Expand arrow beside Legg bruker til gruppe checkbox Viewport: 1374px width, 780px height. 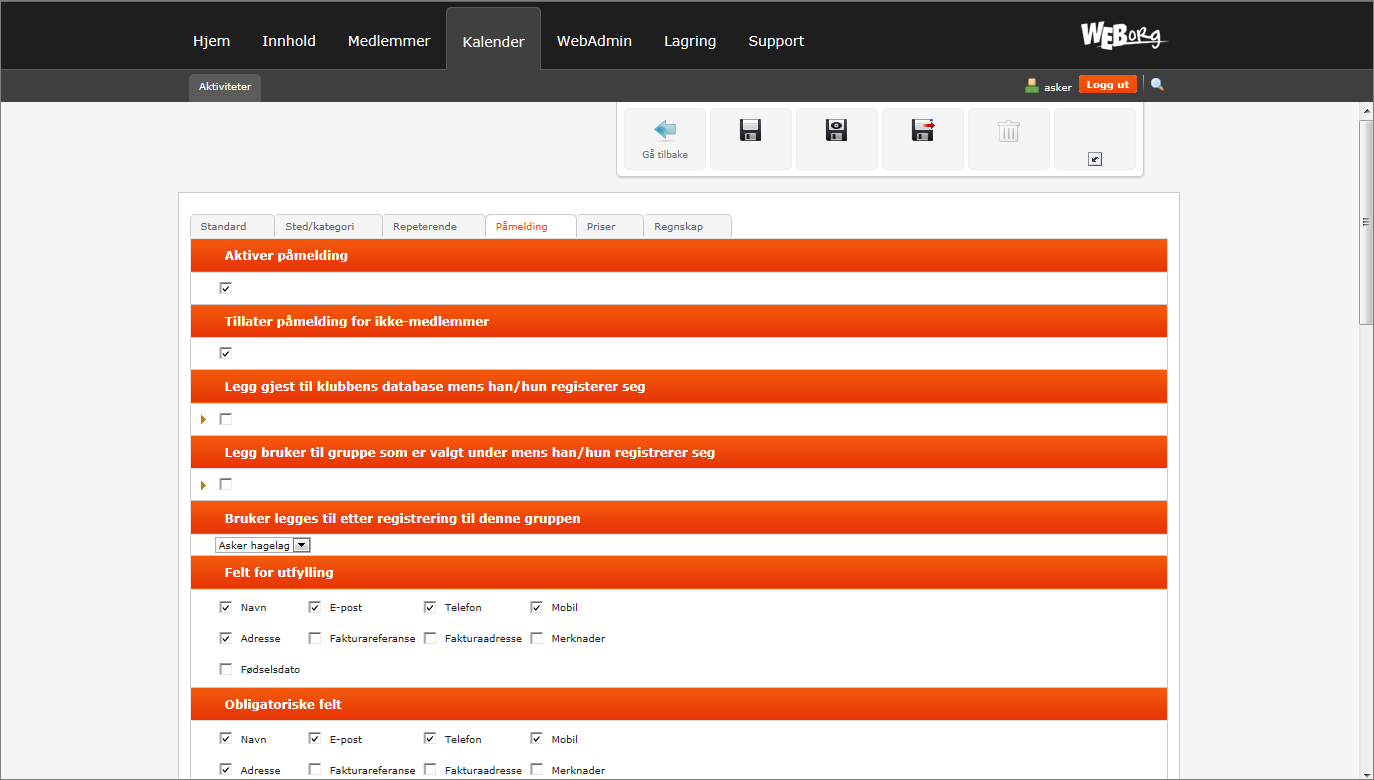click(x=204, y=485)
